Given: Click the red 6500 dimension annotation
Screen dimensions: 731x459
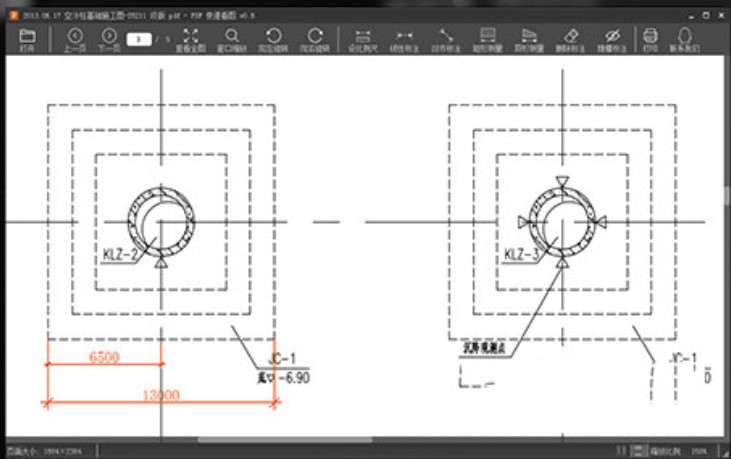Looking at the screenshot, I should [x=104, y=357].
